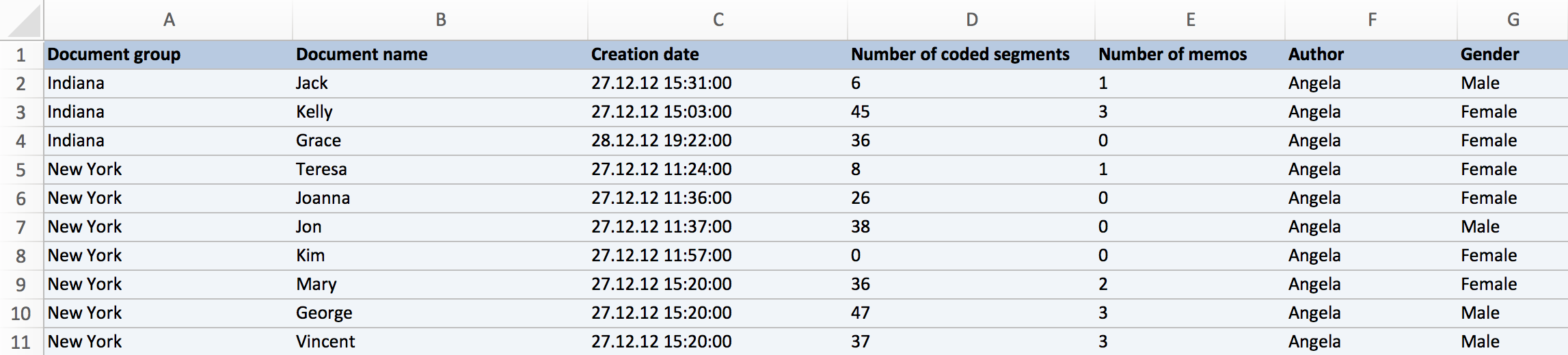Select row 8 header
1568x355 pixels.
tap(21, 256)
